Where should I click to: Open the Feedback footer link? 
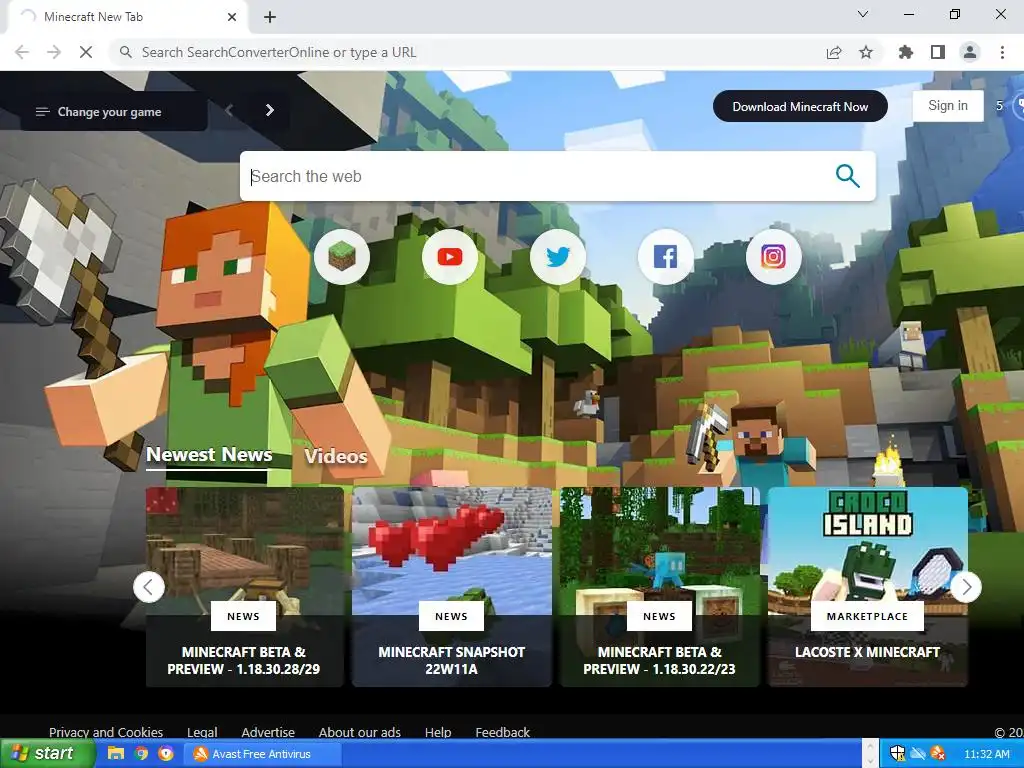pyautogui.click(x=502, y=732)
